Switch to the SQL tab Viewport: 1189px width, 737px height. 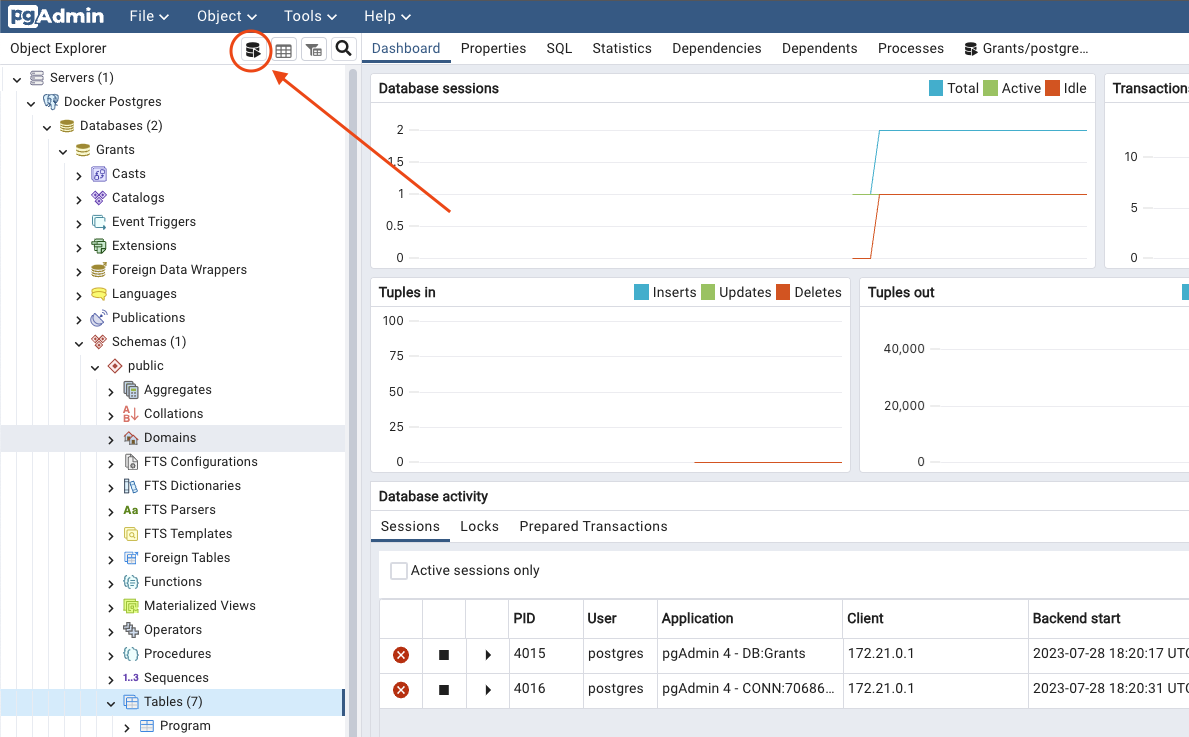coord(560,49)
